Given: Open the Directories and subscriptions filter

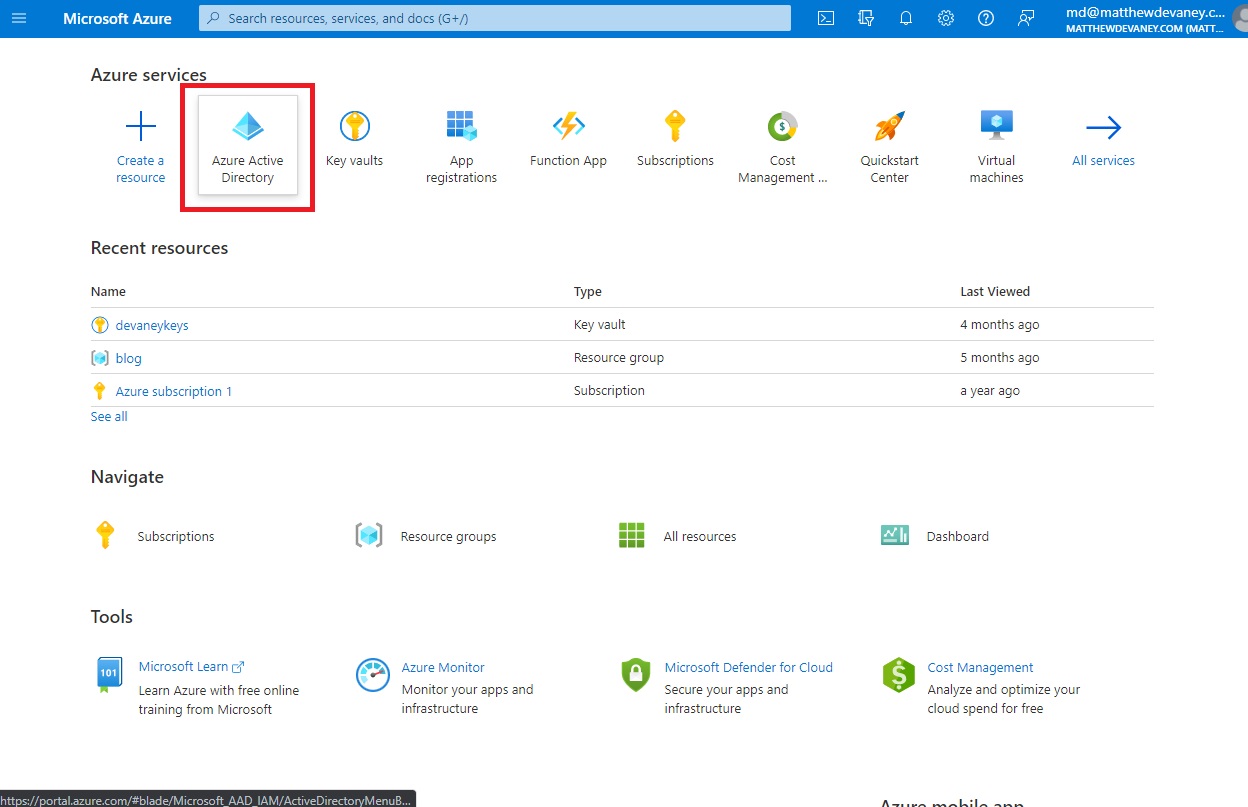Looking at the screenshot, I should (x=866, y=18).
